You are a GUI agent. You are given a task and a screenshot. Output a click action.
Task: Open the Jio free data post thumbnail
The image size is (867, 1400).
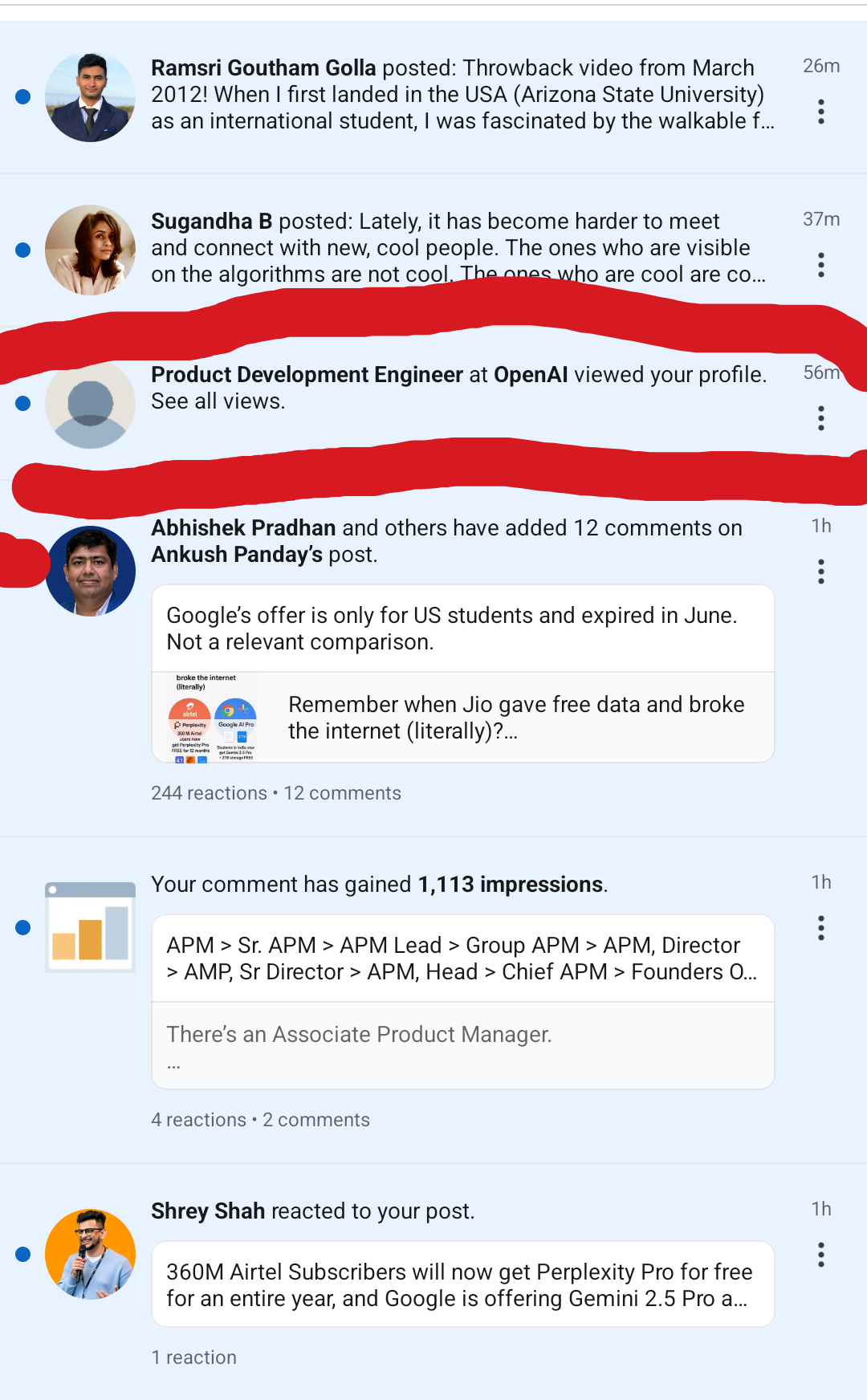pos(212,717)
